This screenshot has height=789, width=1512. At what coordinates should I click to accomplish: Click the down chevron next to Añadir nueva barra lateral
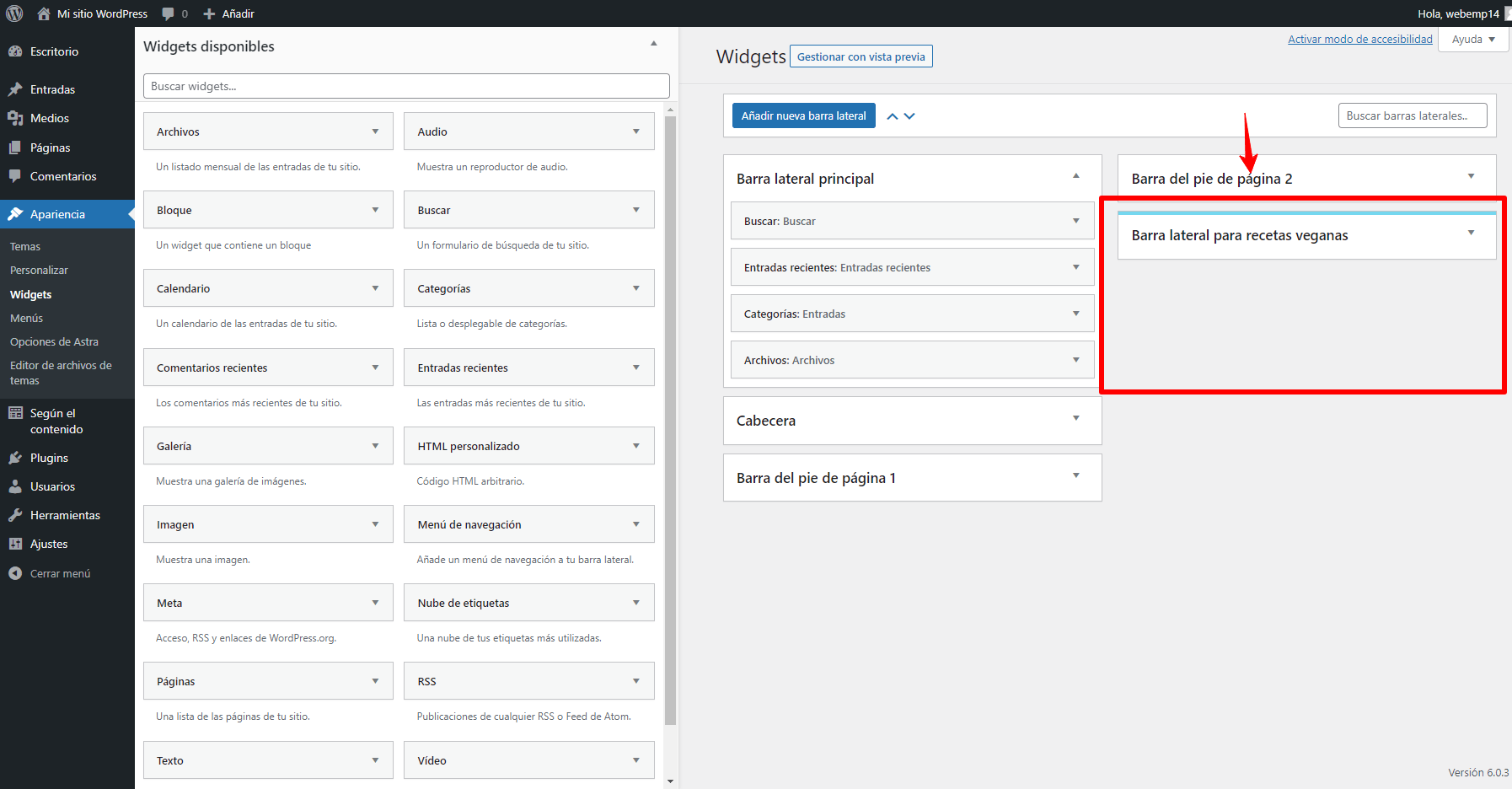(x=909, y=116)
